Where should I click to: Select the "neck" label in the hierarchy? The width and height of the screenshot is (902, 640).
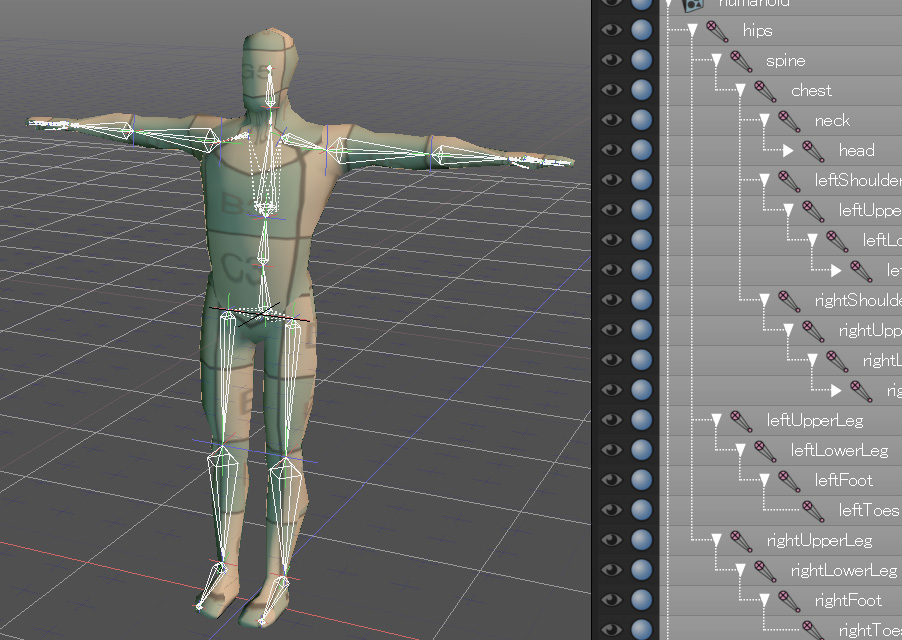click(x=832, y=121)
